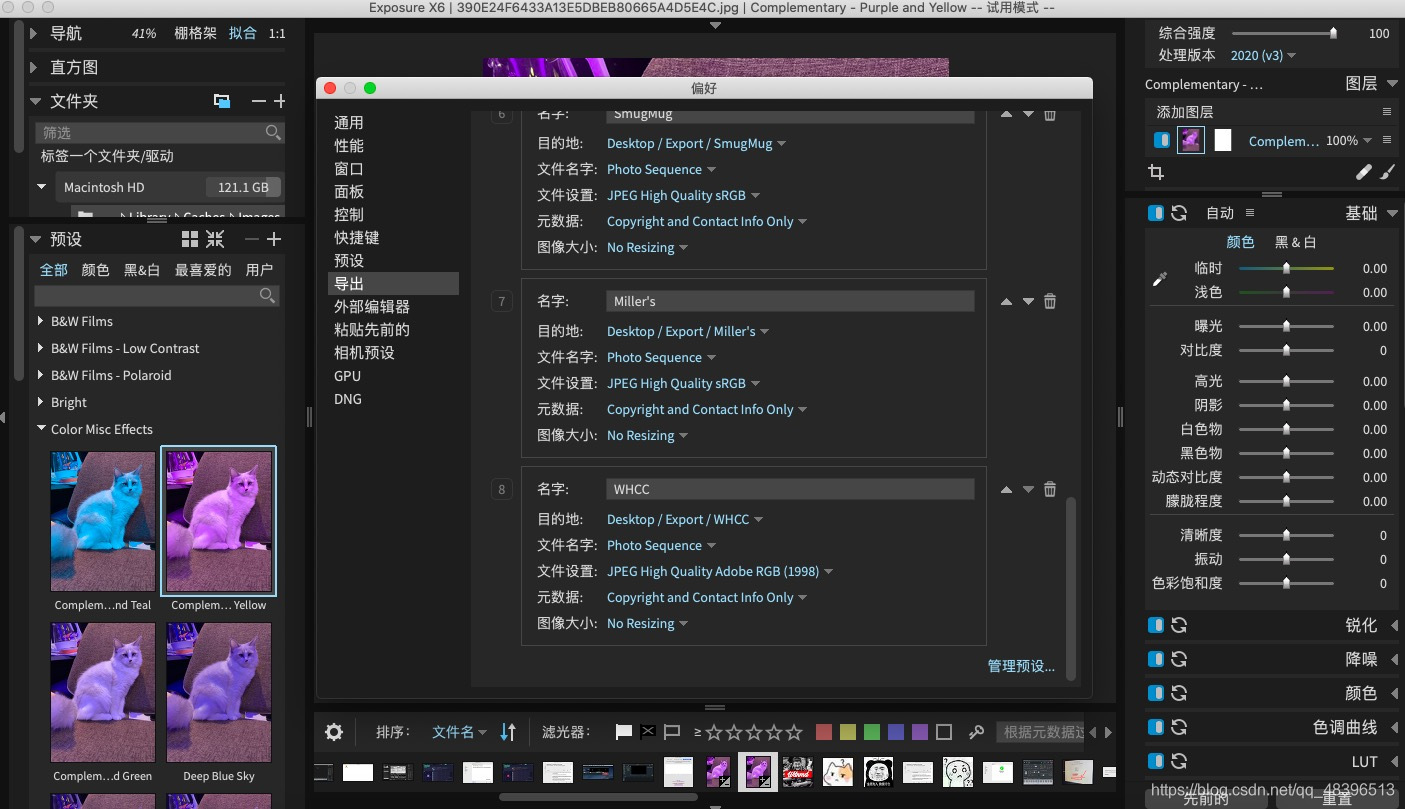Switch Basic panel to Black & White tab
Image resolution: width=1405 pixels, height=809 pixels.
pyautogui.click(x=1295, y=242)
